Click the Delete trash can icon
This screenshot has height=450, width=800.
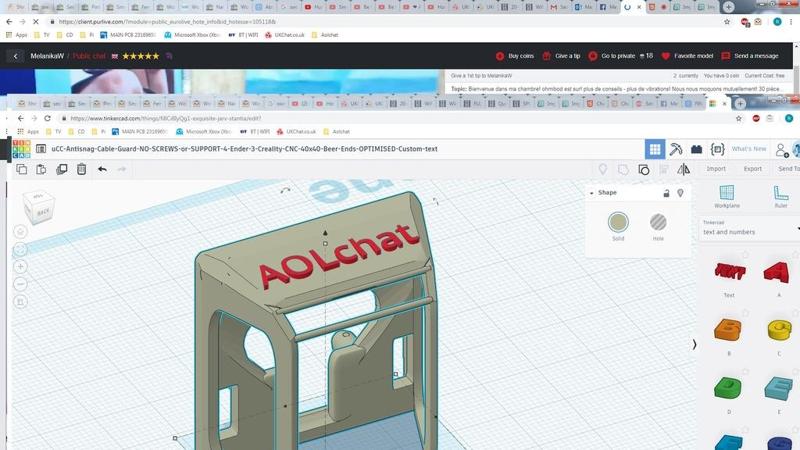[82, 169]
